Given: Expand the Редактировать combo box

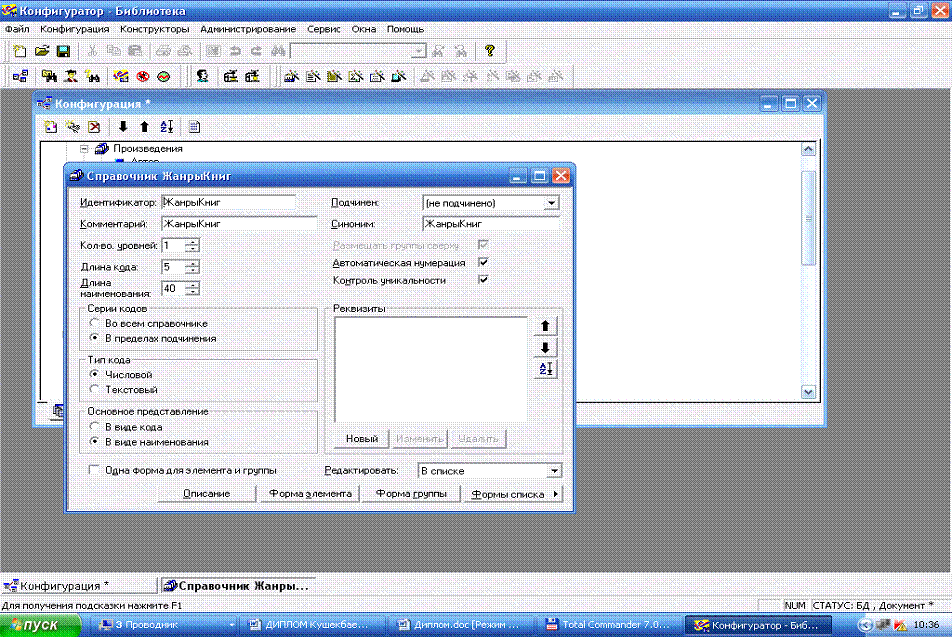Looking at the screenshot, I should (554, 470).
